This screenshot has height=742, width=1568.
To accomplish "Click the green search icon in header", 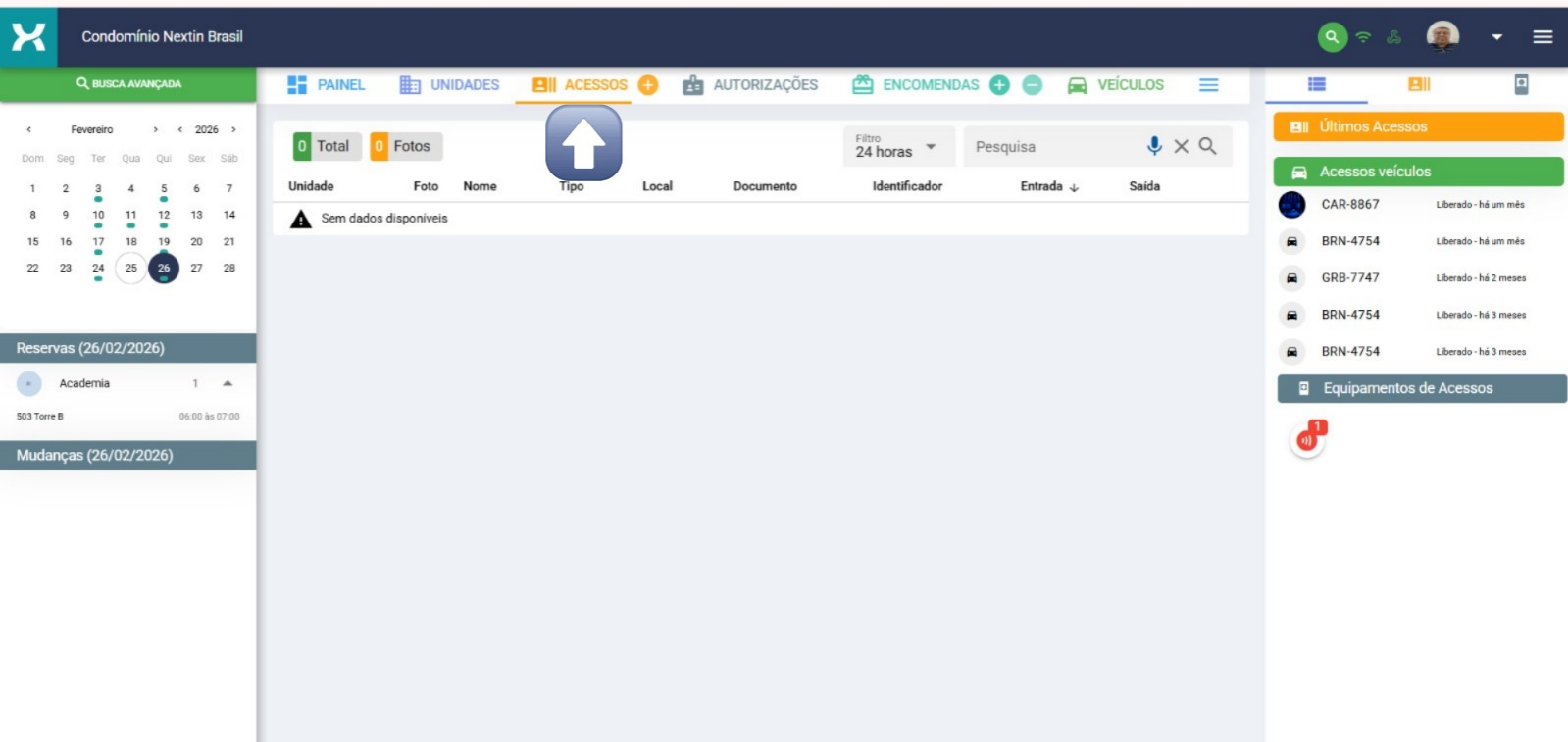I will coord(1331,37).
